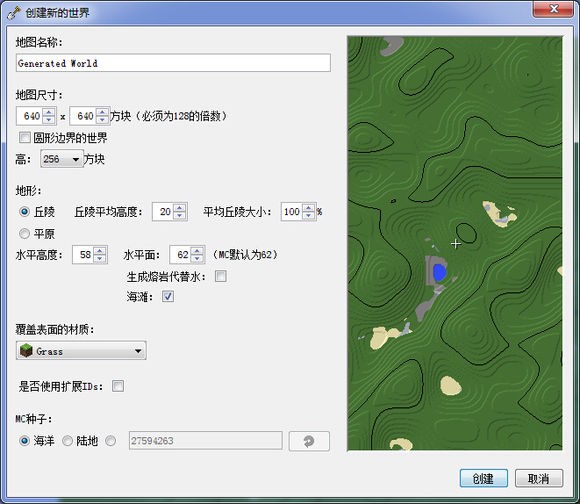Click the 取消 cancel button
580x504 pixels.
pos(539,478)
